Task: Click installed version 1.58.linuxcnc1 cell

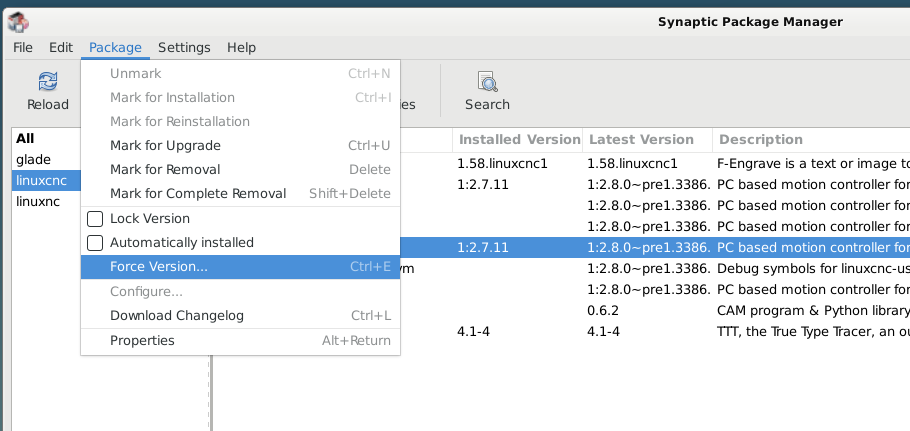Action: point(503,164)
